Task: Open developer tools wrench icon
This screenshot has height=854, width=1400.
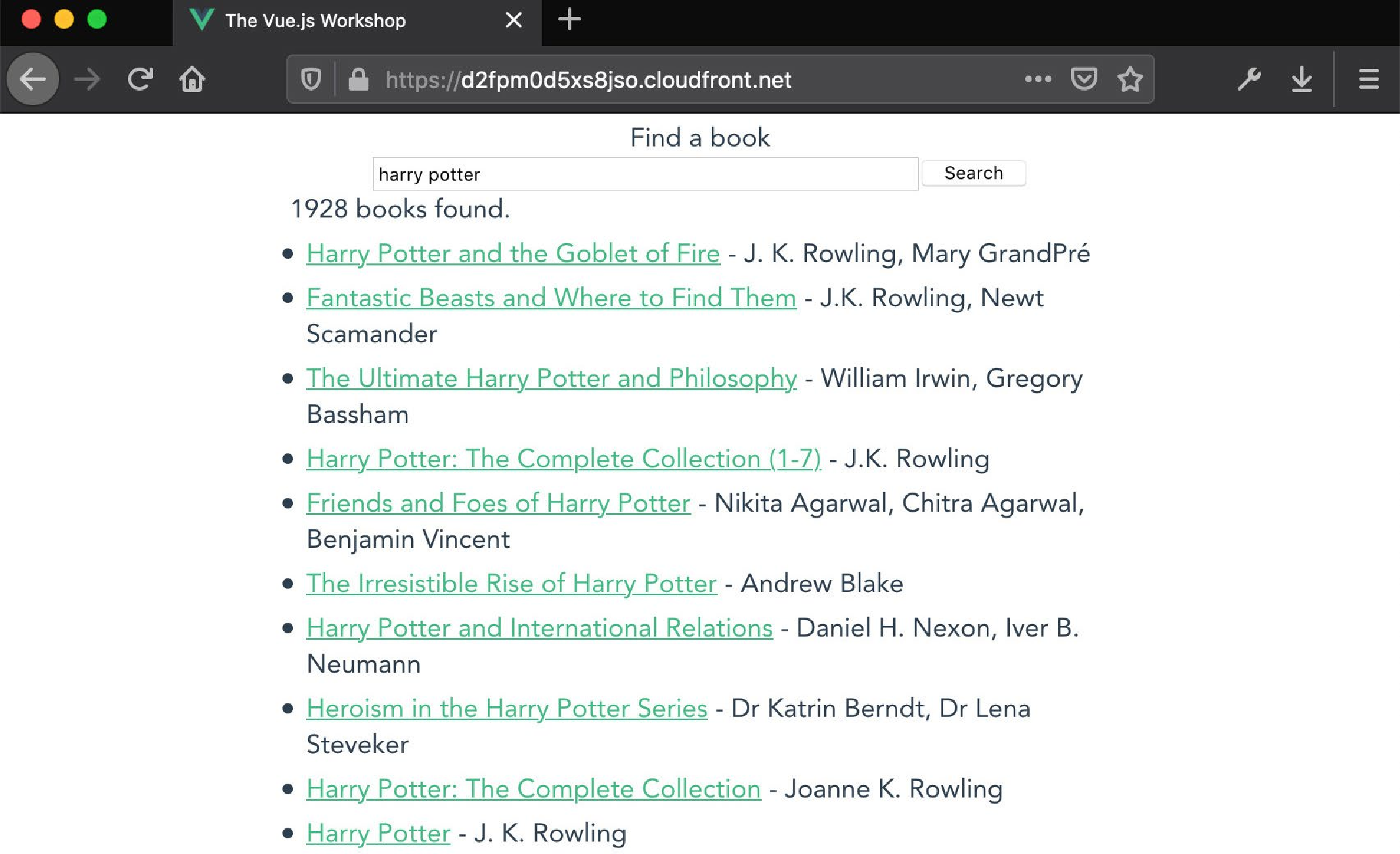Action: tap(1249, 79)
